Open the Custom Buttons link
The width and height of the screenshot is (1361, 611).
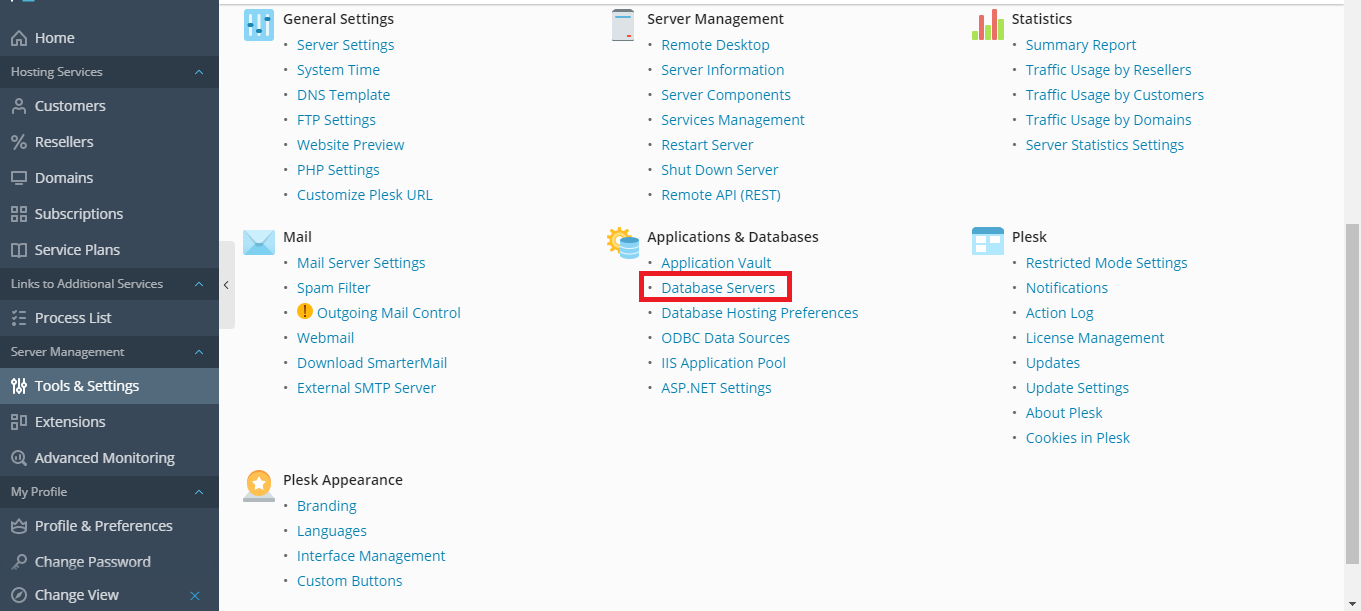(x=349, y=581)
